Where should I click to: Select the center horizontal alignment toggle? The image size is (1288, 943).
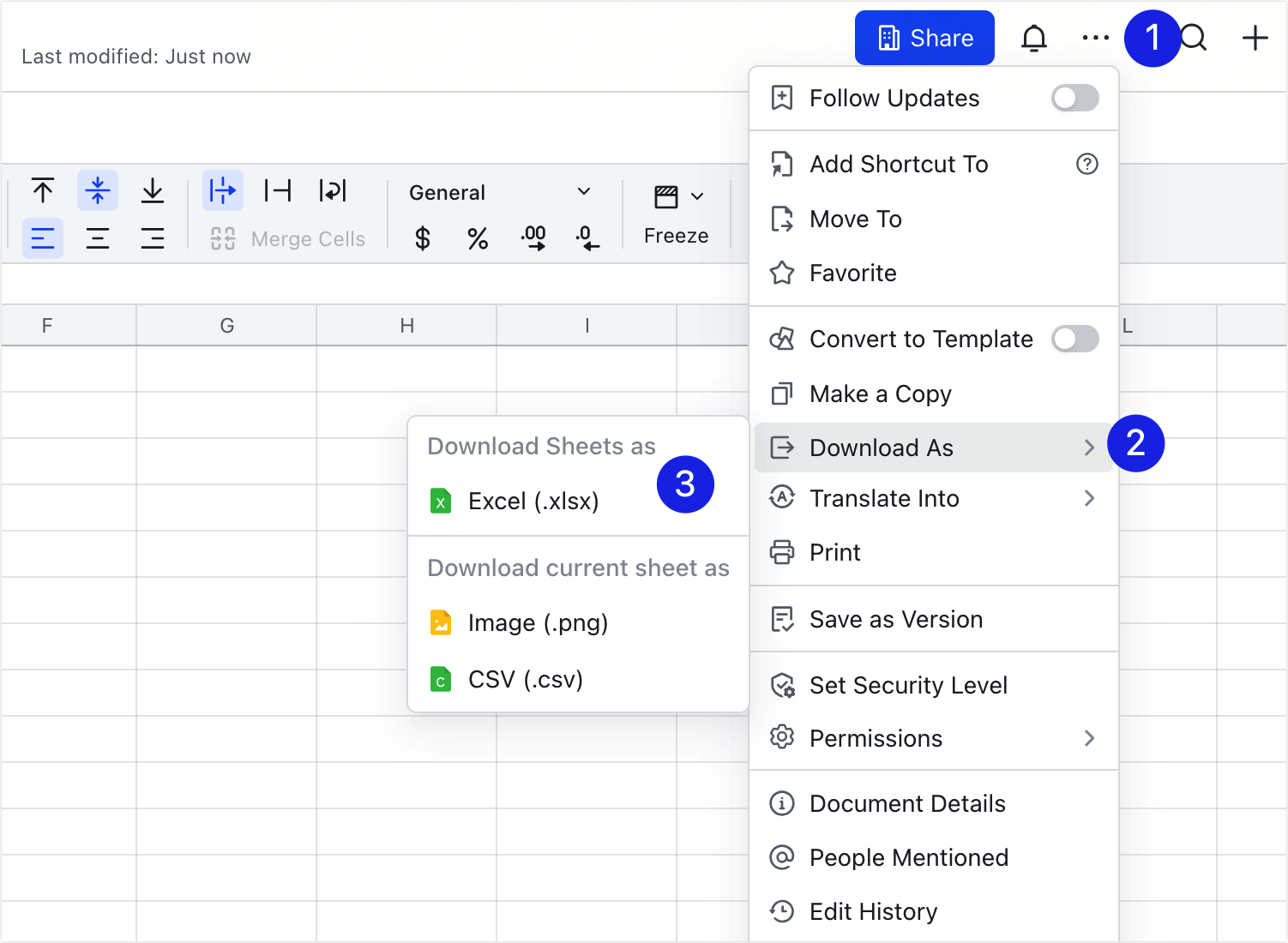click(x=98, y=238)
